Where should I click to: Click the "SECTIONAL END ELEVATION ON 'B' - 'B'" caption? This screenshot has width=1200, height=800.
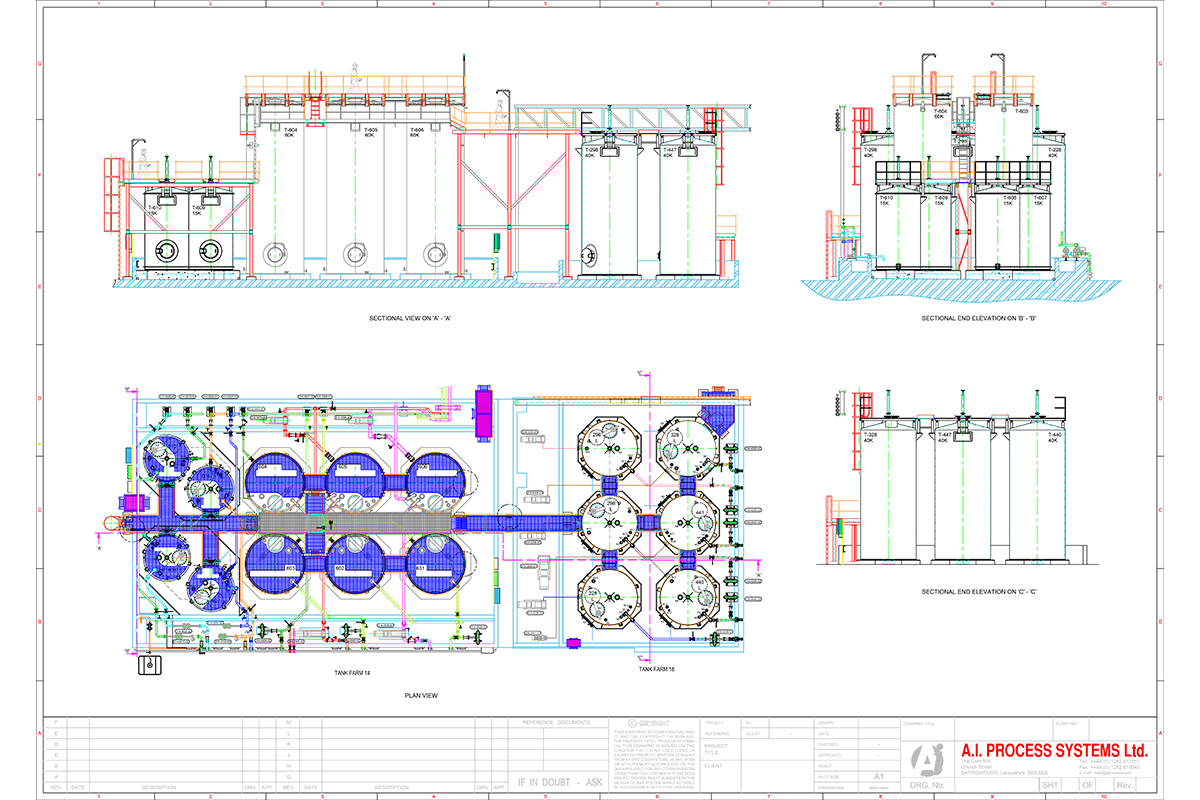pos(978,318)
